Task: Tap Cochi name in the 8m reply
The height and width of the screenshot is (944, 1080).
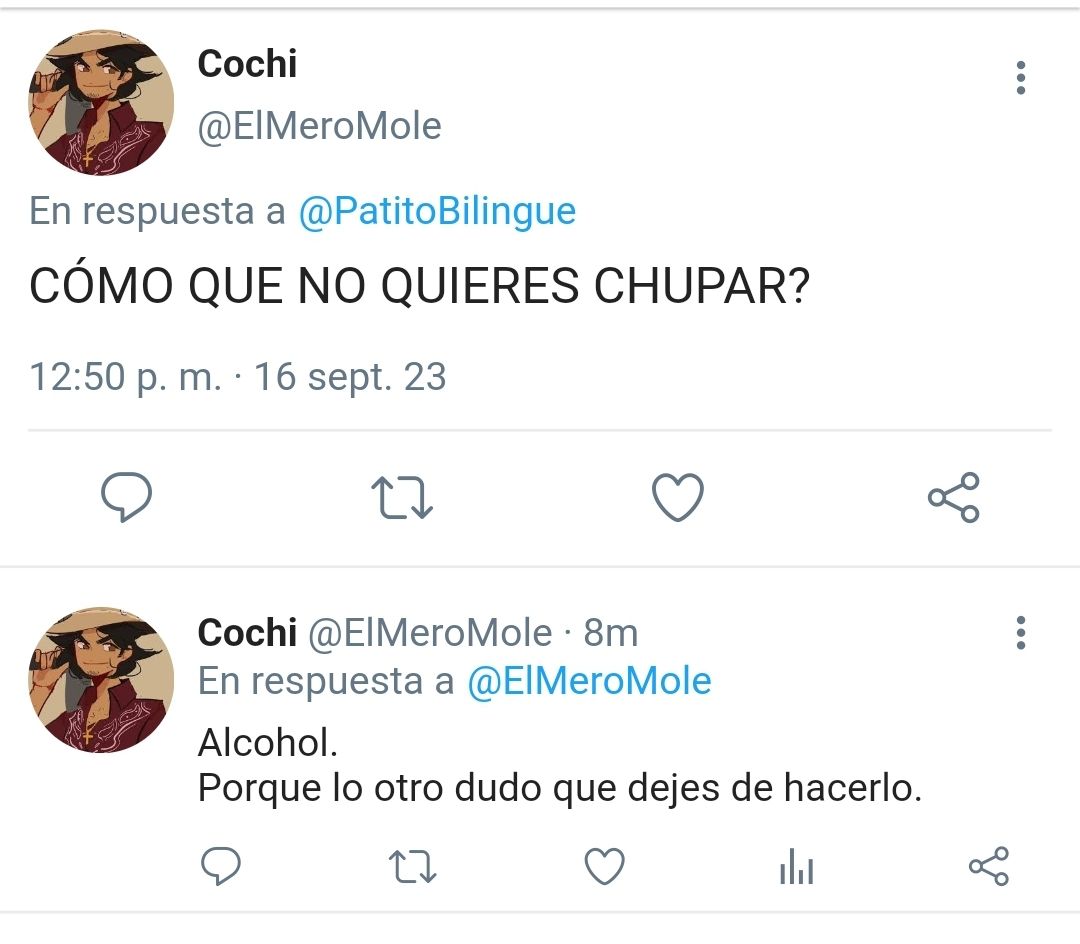Action: click(x=247, y=633)
